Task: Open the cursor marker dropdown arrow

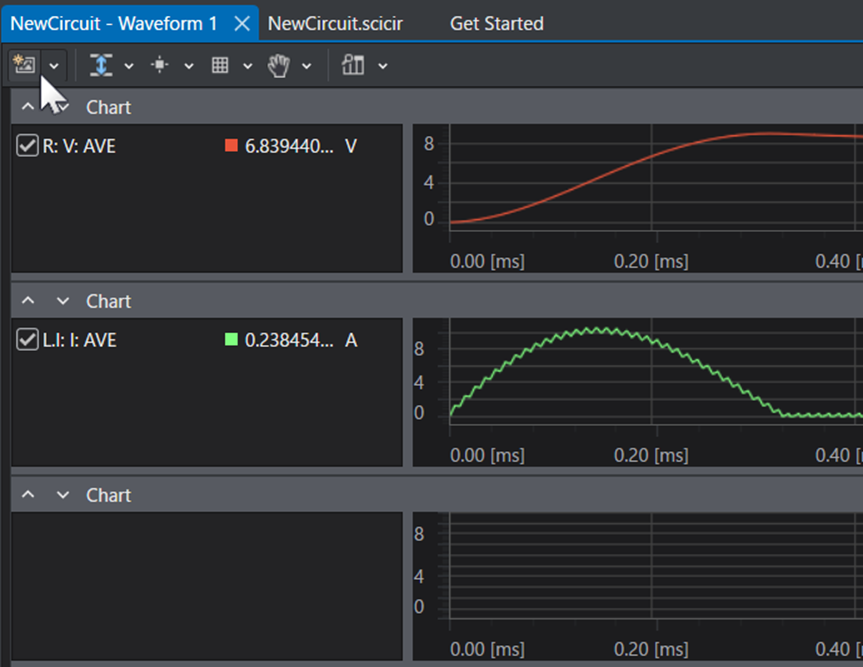Action: [189, 66]
